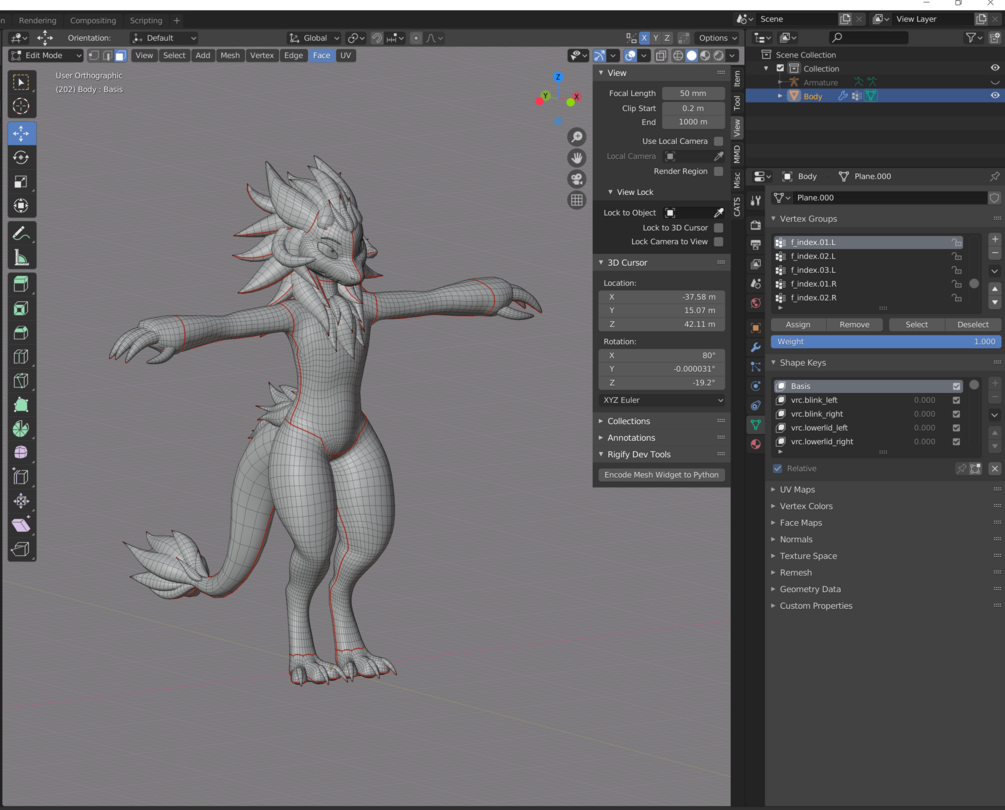Click the pan view hand icon

[x=577, y=158]
